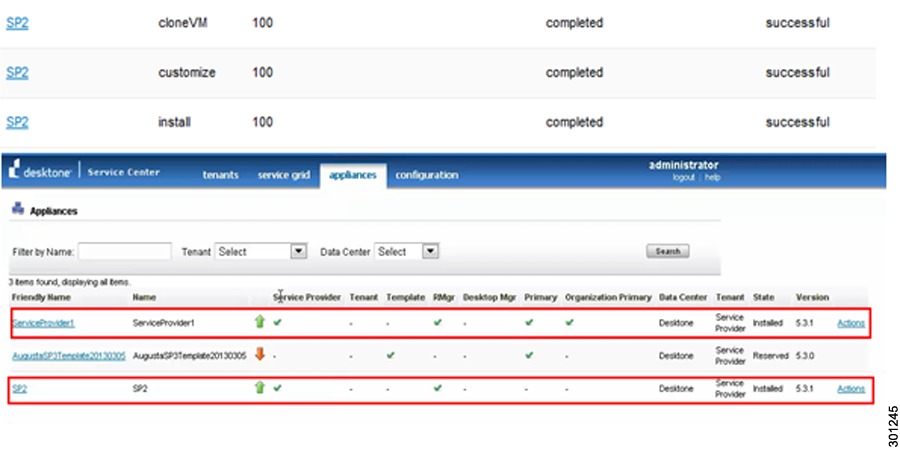
Task: Click the Search button
Action: click(x=668, y=251)
